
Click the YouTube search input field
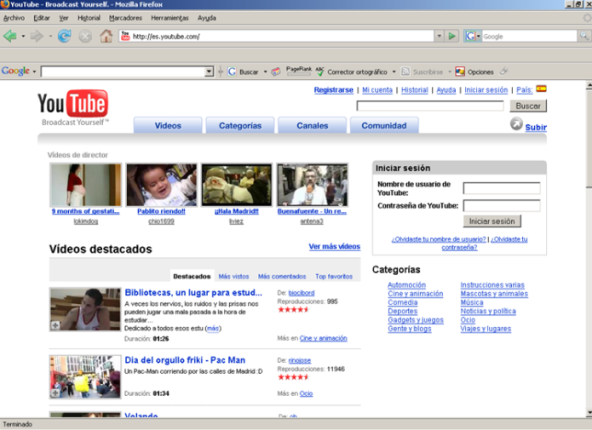point(430,106)
